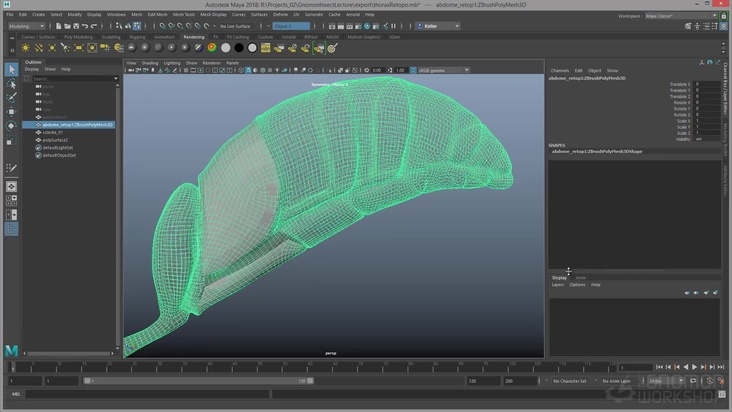The width and height of the screenshot is (732, 412).
Task: Activate the Scale tool
Action: point(11,140)
